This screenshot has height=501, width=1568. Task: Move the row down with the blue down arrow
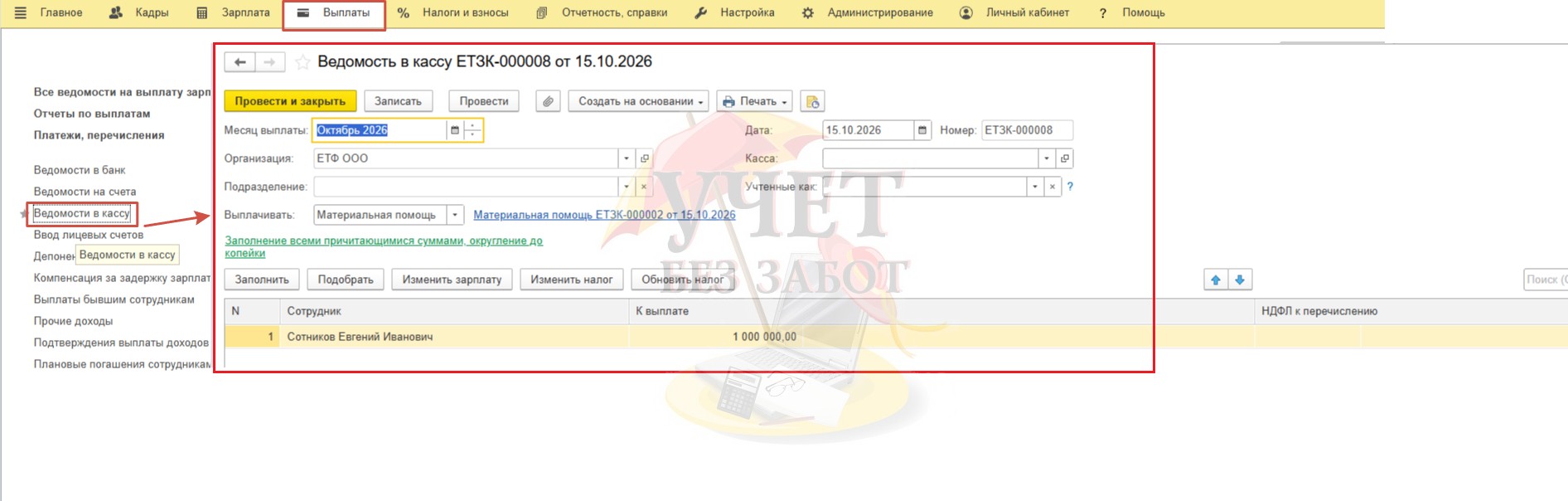[1240, 280]
